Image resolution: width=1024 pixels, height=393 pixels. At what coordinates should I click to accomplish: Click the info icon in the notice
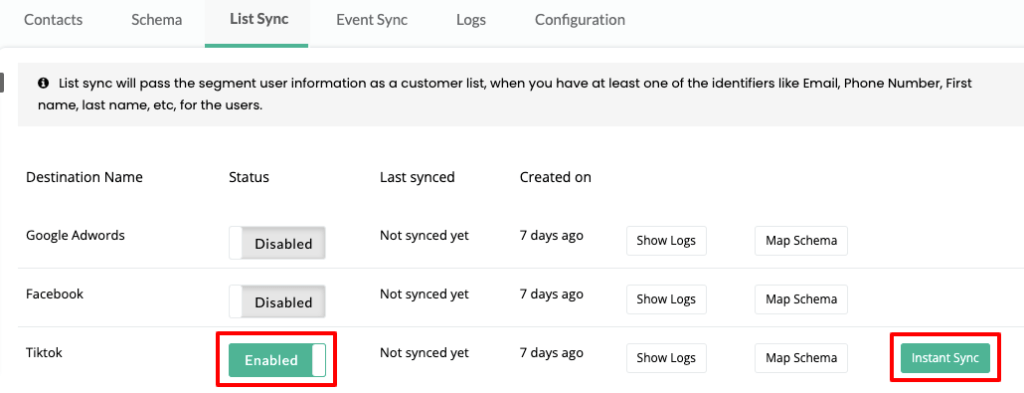(44, 84)
